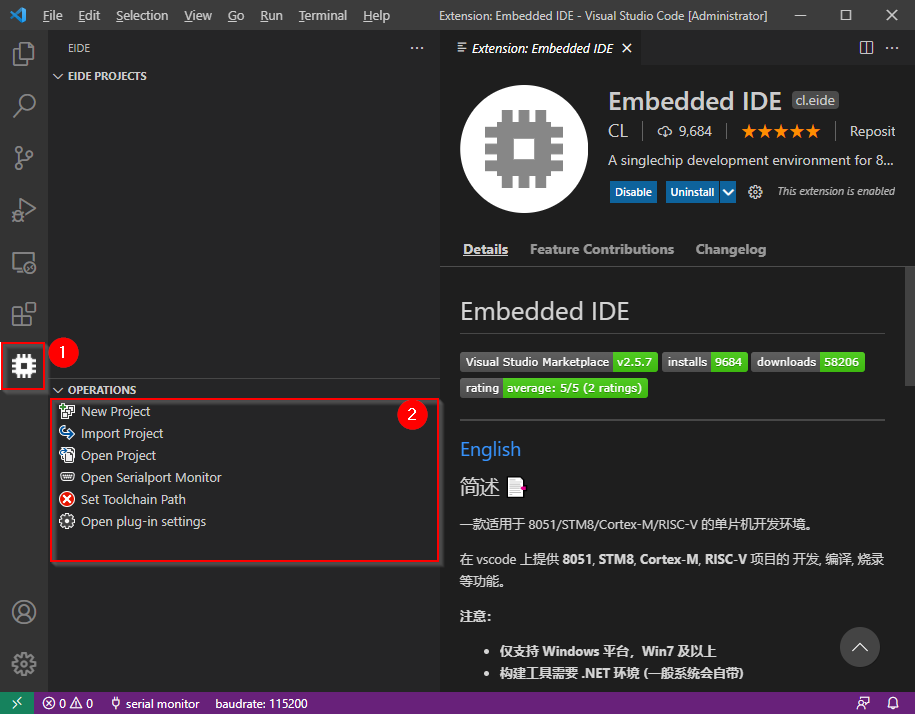
Task: Open the Uninstall dropdown arrow
Action: tap(728, 192)
